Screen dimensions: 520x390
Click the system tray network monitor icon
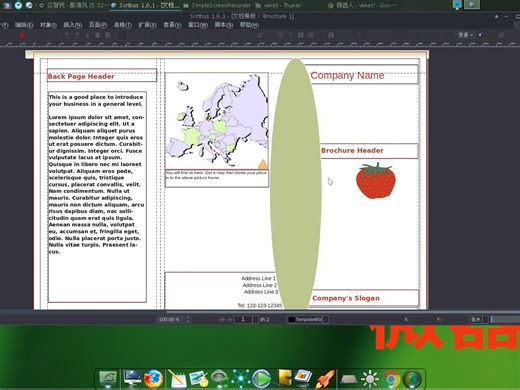click(x=457, y=5)
